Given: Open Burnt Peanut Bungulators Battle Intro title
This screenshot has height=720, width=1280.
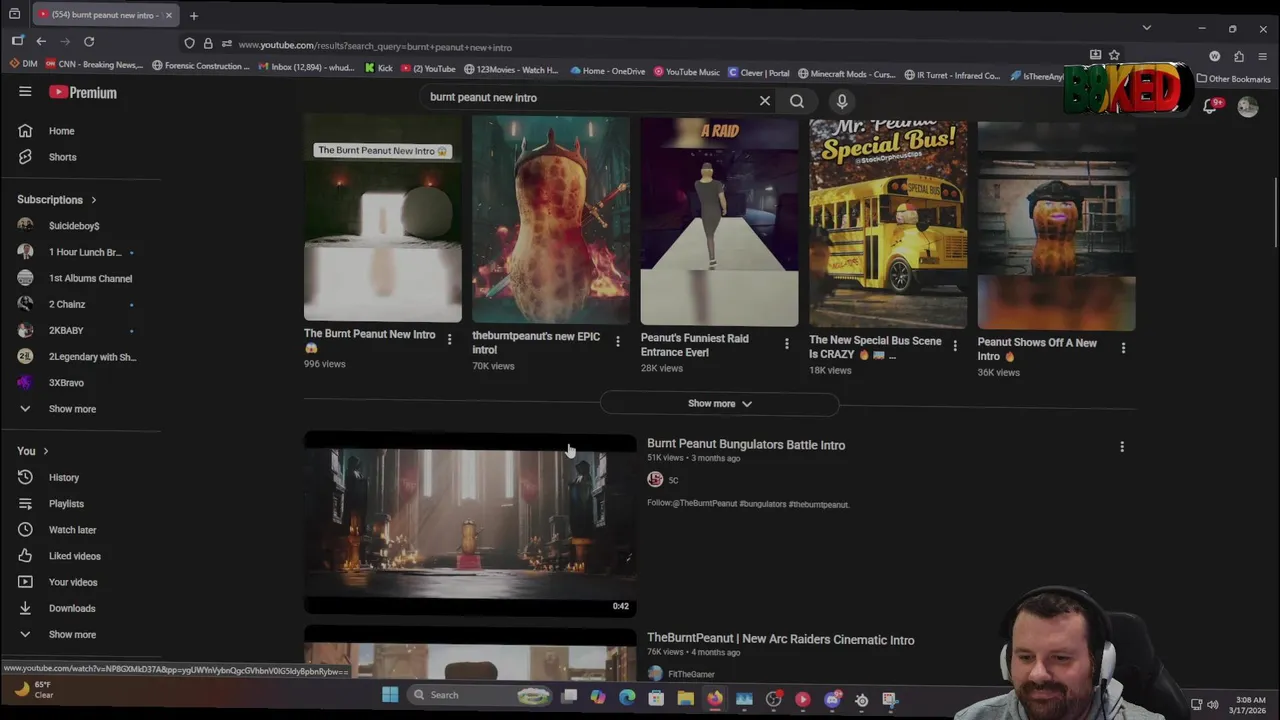Looking at the screenshot, I should click(746, 445).
